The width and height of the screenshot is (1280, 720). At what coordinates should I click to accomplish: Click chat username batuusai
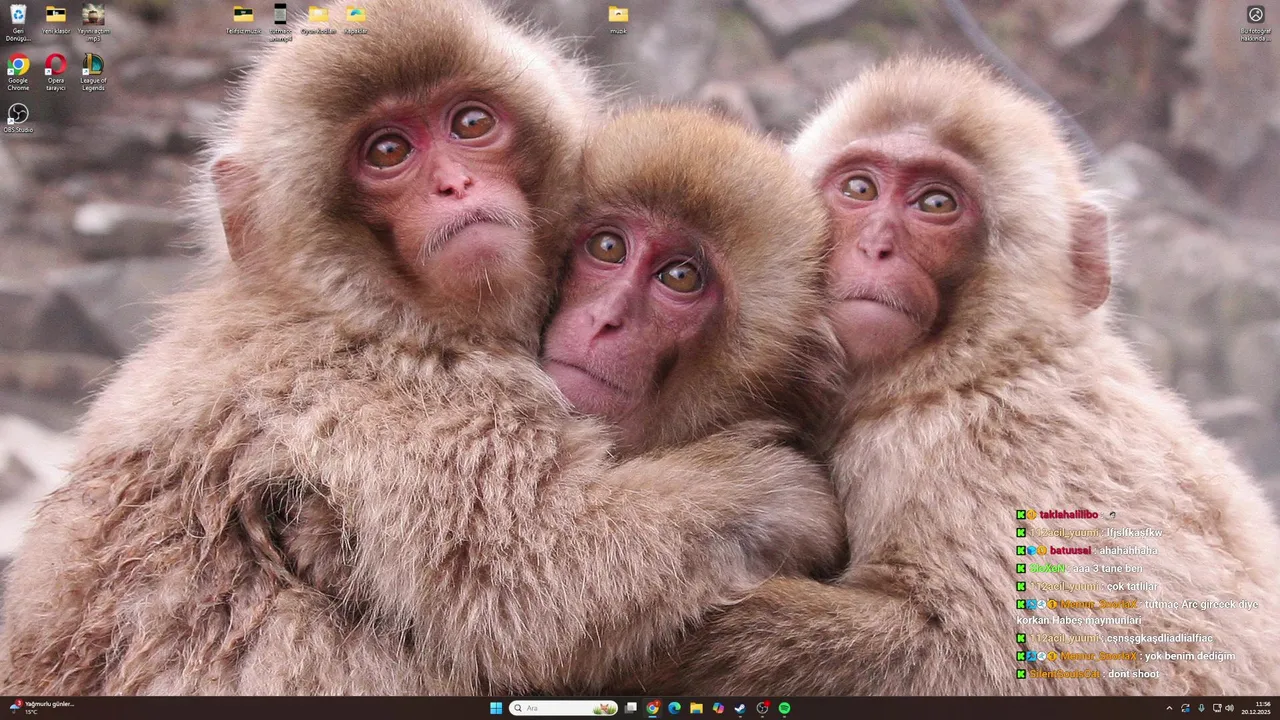click(x=1070, y=551)
